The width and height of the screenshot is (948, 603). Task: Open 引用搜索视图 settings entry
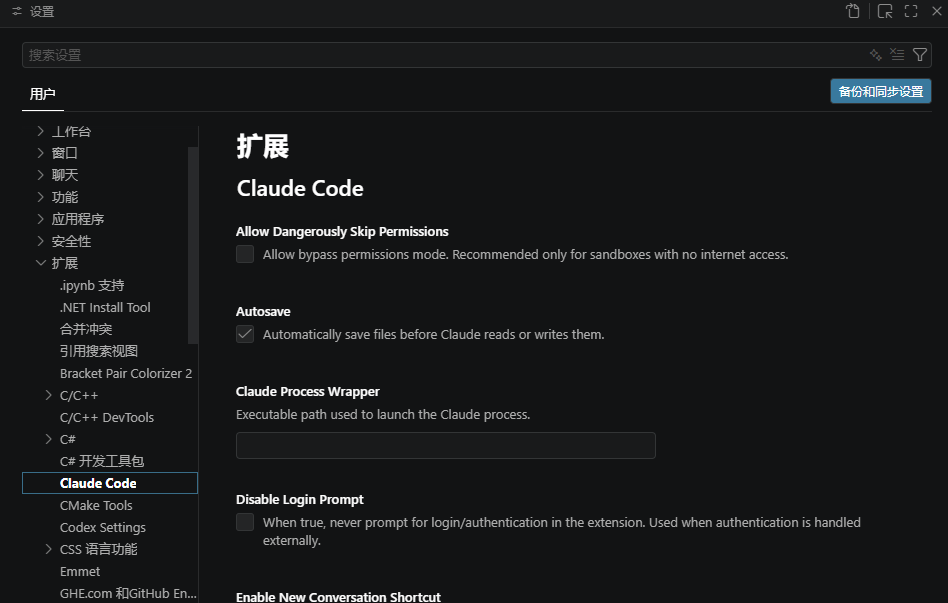(99, 351)
